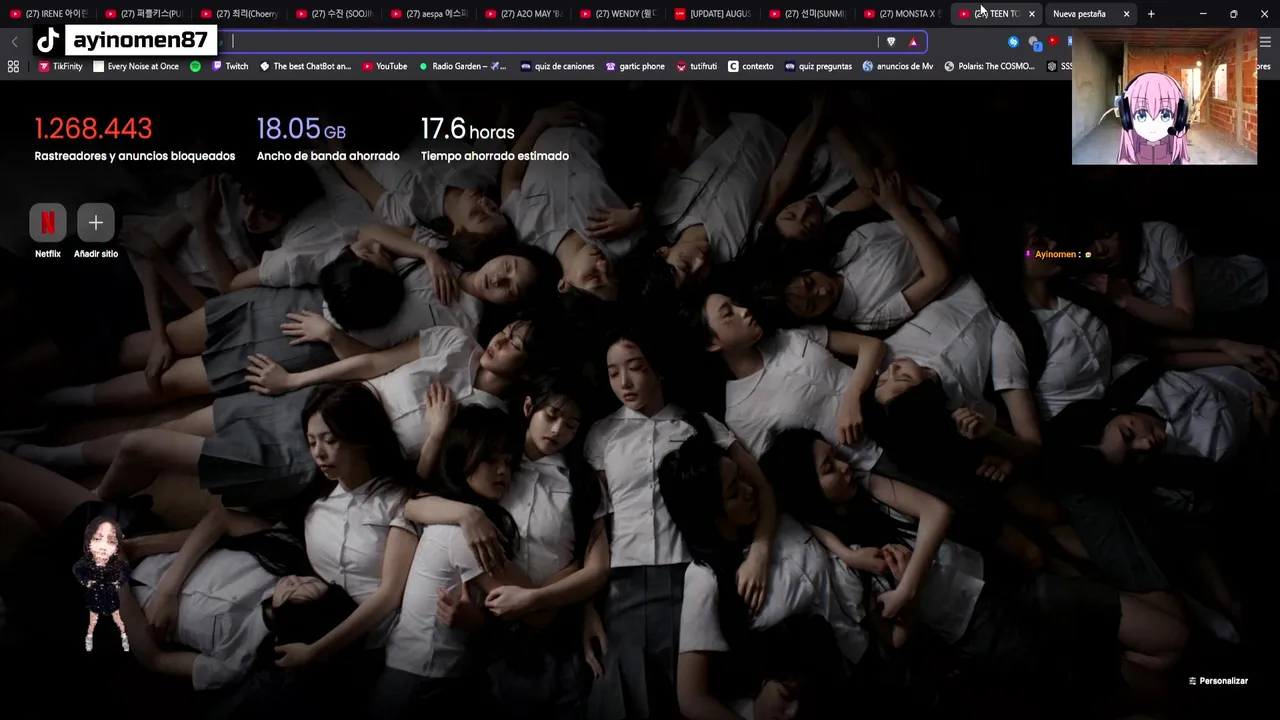Switch to the 최리(Choerry) tab
Image resolution: width=1280 pixels, height=720 pixels.
tap(240, 14)
